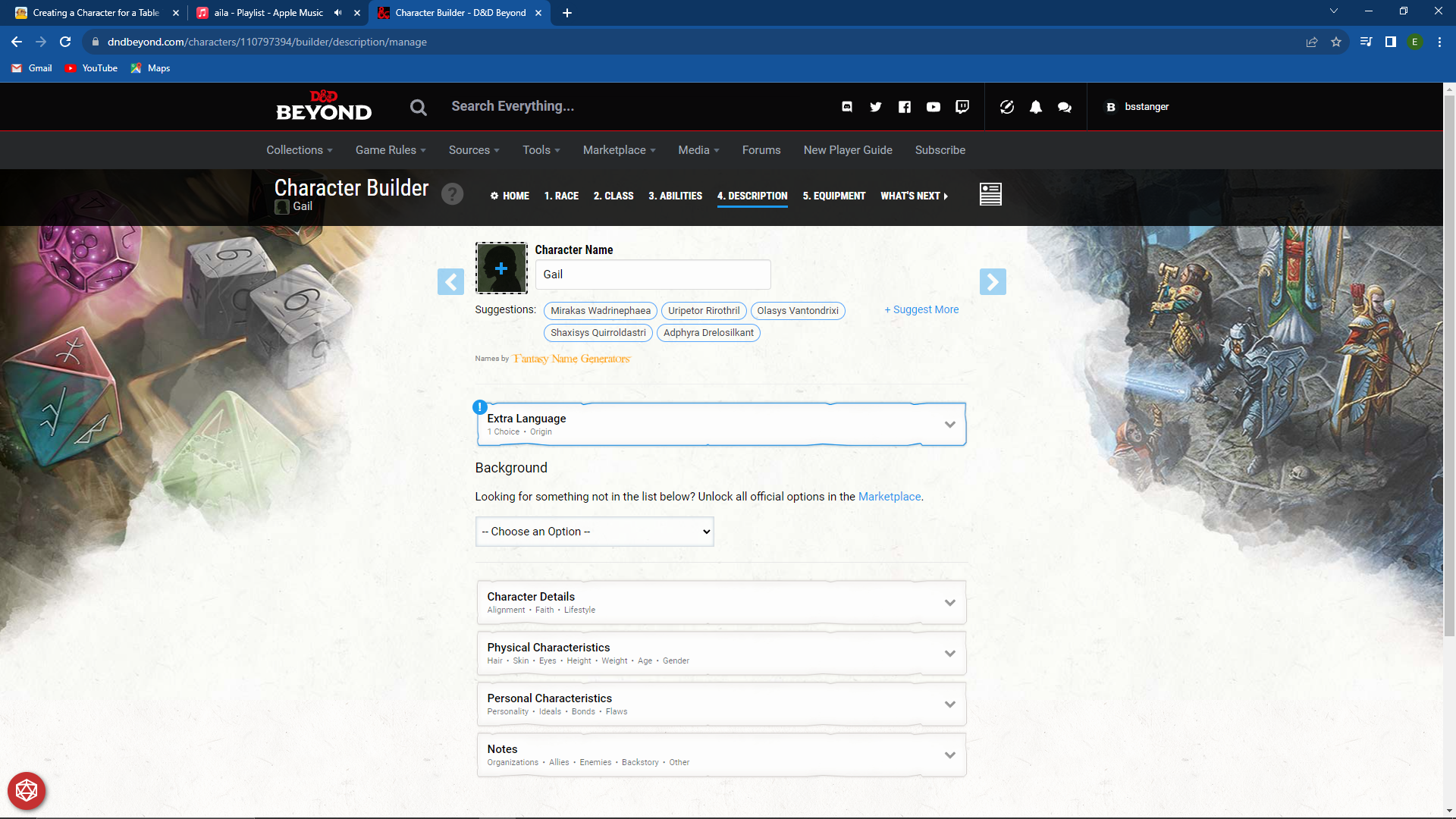1456x819 pixels.
Task: Pick suggested name Adphyra Drelosilkant
Action: click(708, 333)
